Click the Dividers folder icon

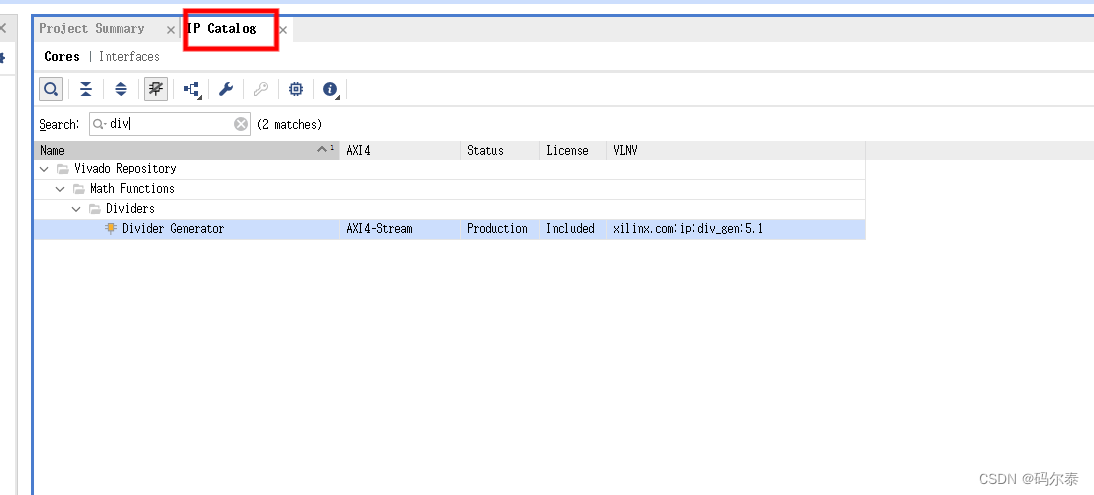click(x=95, y=209)
